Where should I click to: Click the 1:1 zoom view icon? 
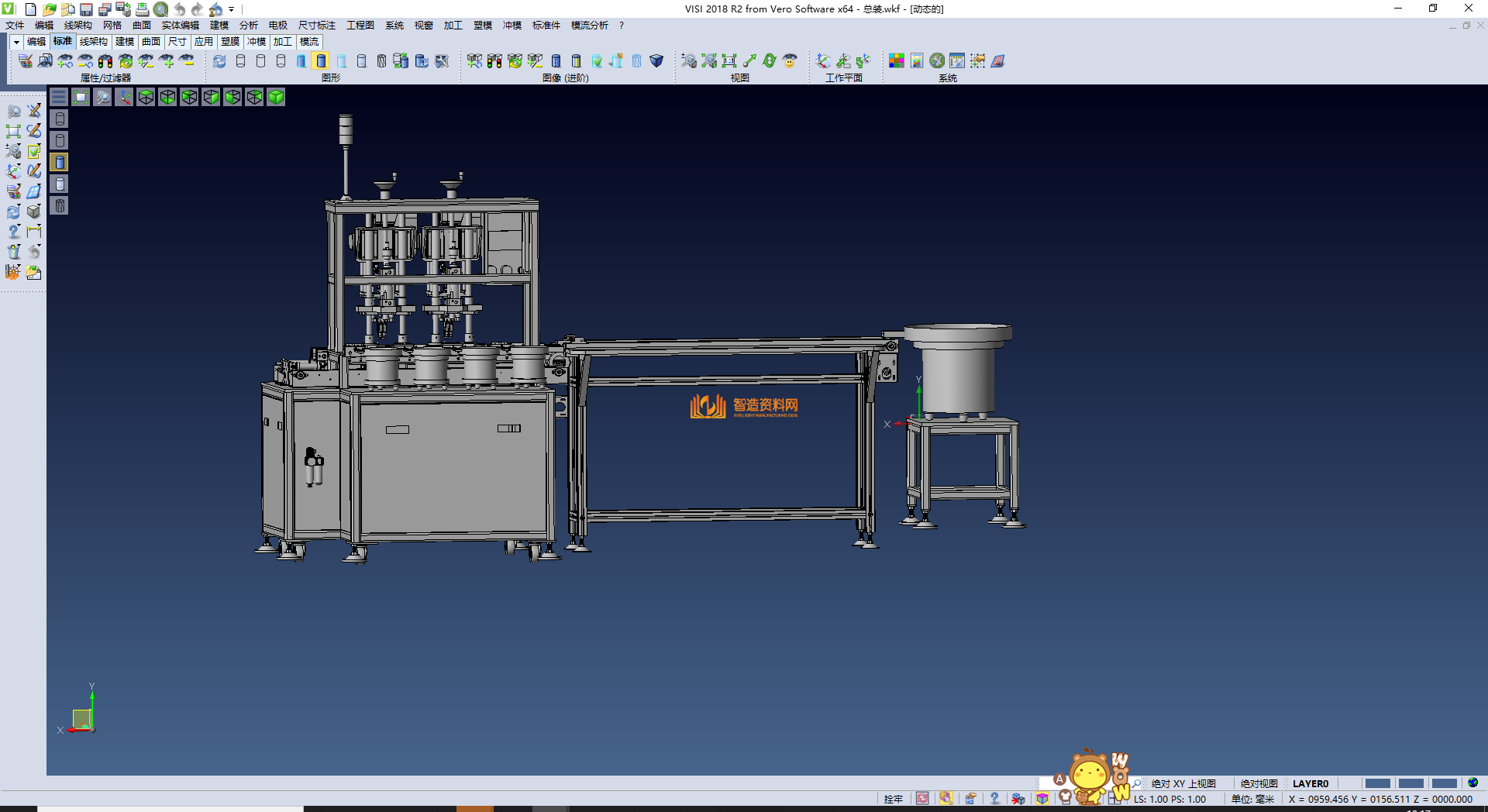(x=729, y=60)
